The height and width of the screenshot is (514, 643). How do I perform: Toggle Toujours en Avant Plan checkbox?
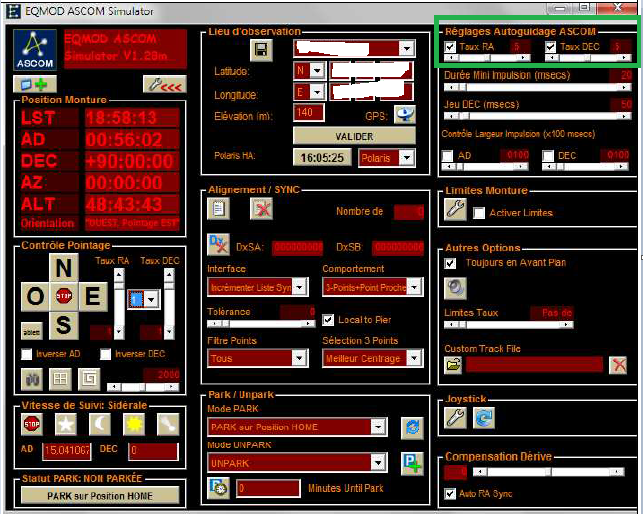(x=450, y=263)
